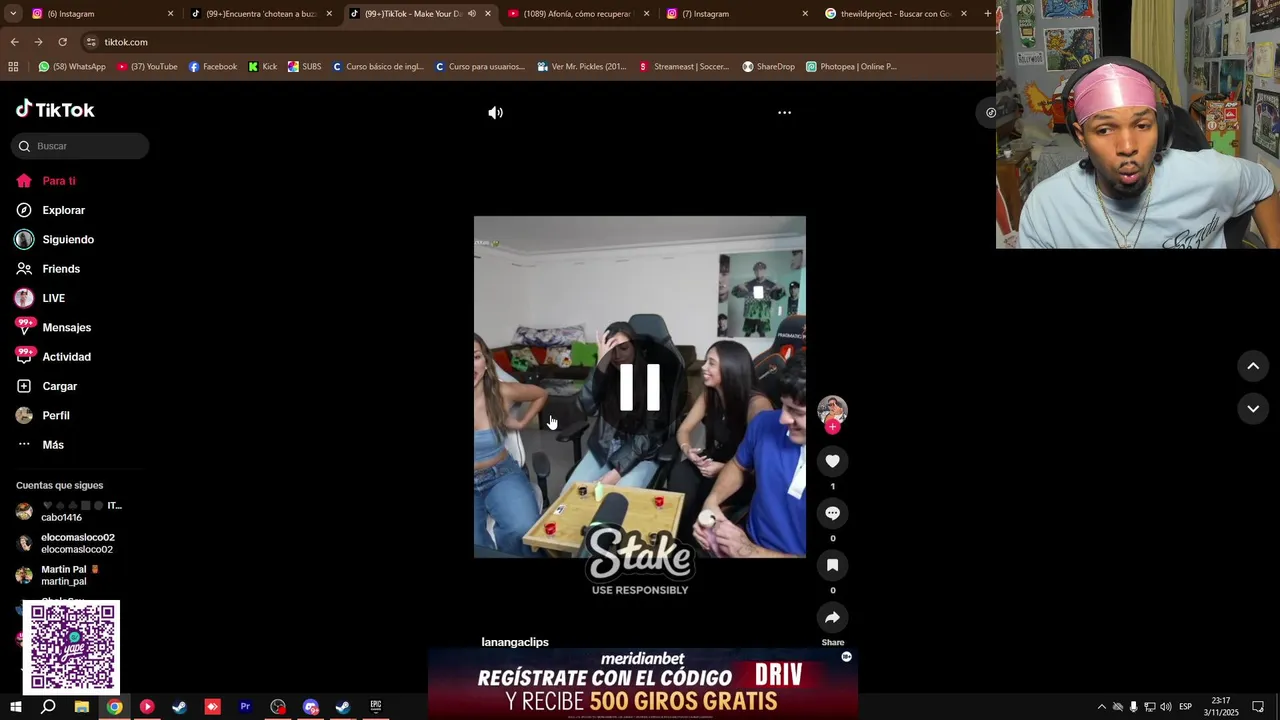Viewport: 1280px width, 720px height.
Task: Follow creator via red plus badge
Action: [x=832, y=427]
